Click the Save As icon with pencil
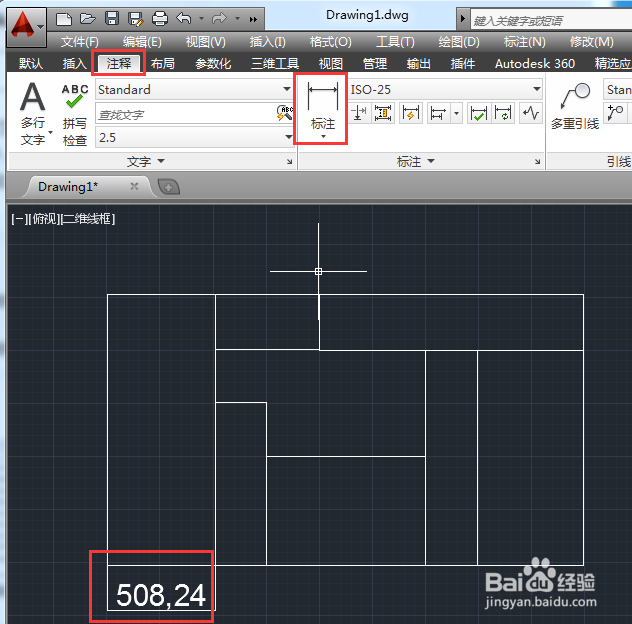 (135, 19)
